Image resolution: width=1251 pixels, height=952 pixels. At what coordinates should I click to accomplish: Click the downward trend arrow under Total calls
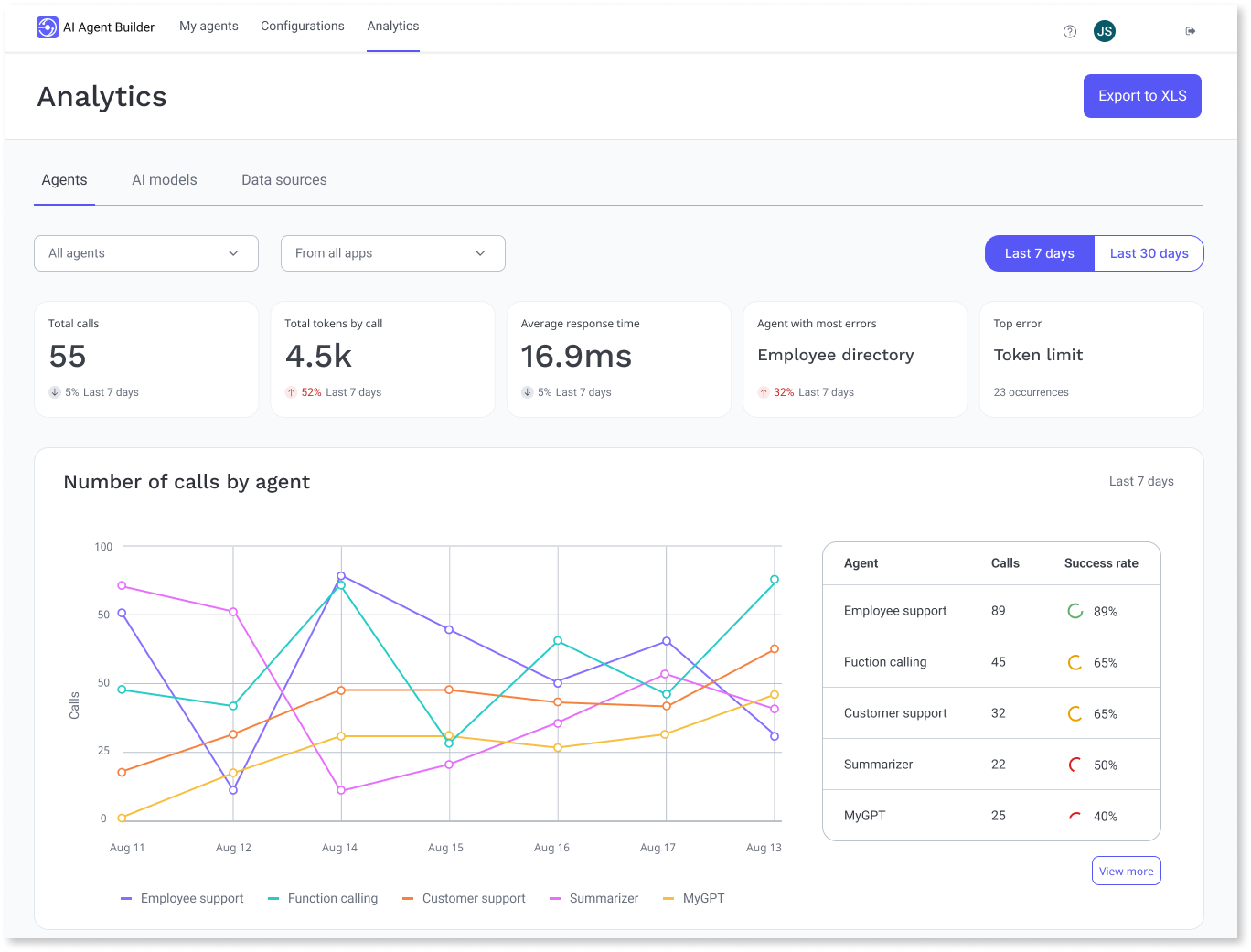pyautogui.click(x=55, y=391)
